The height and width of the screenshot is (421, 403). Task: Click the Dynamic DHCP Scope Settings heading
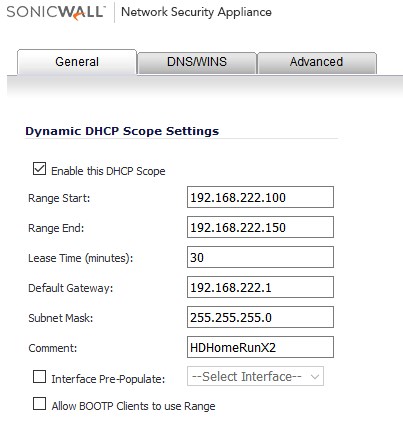(x=122, y=131)
